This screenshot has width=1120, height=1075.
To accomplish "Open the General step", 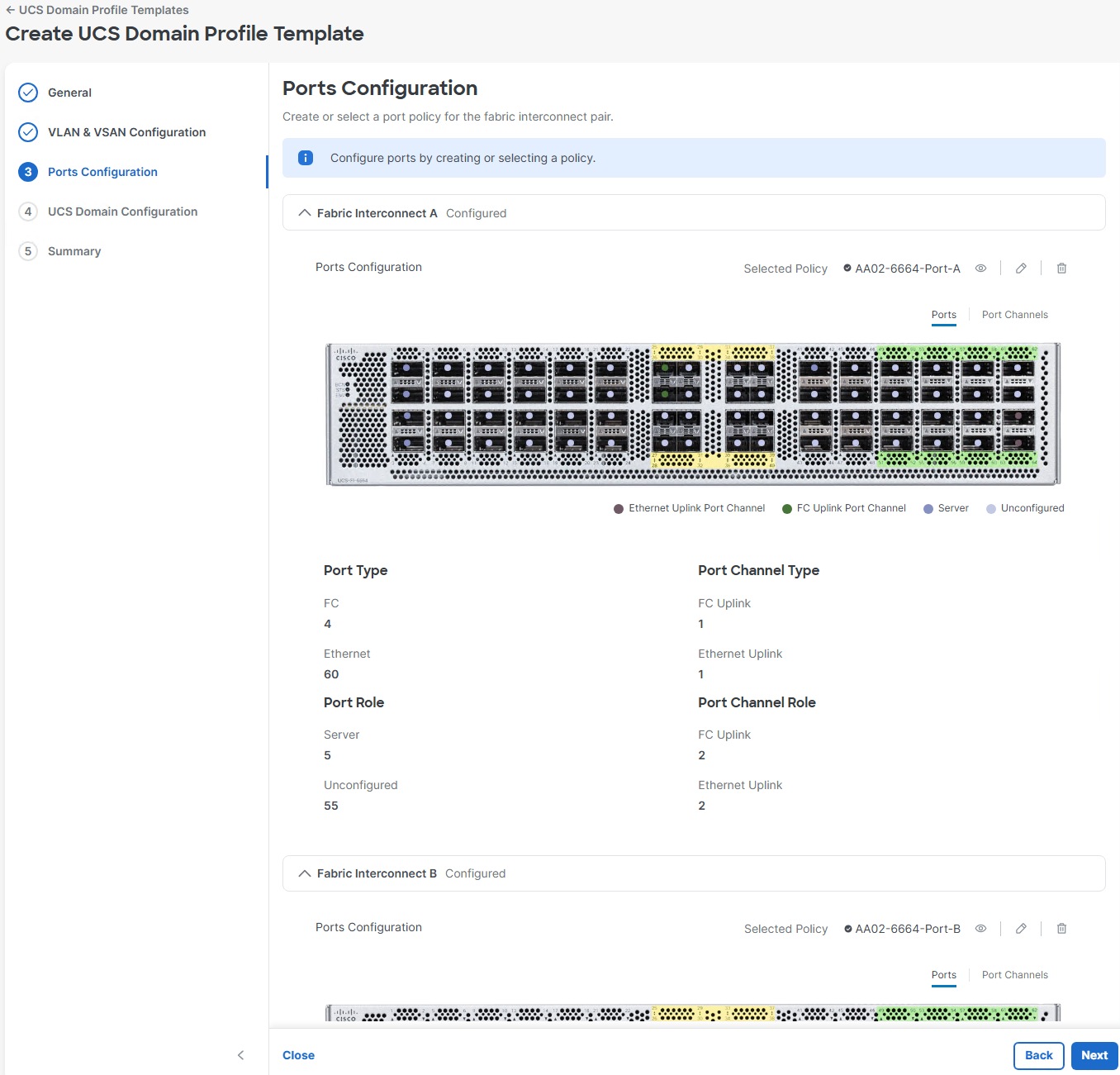I will click(69, 93).
